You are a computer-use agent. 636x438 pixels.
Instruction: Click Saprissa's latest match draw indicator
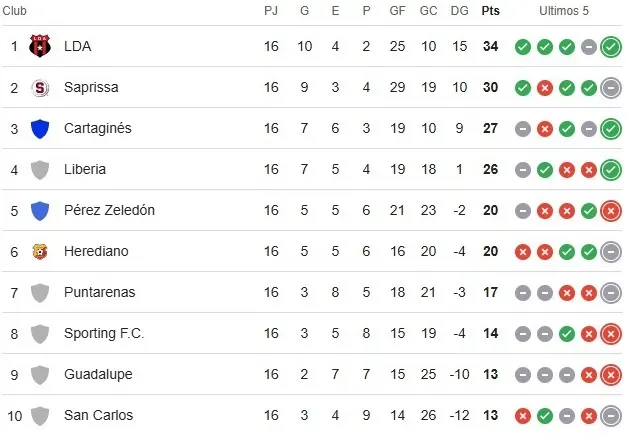tap(611, 87)
